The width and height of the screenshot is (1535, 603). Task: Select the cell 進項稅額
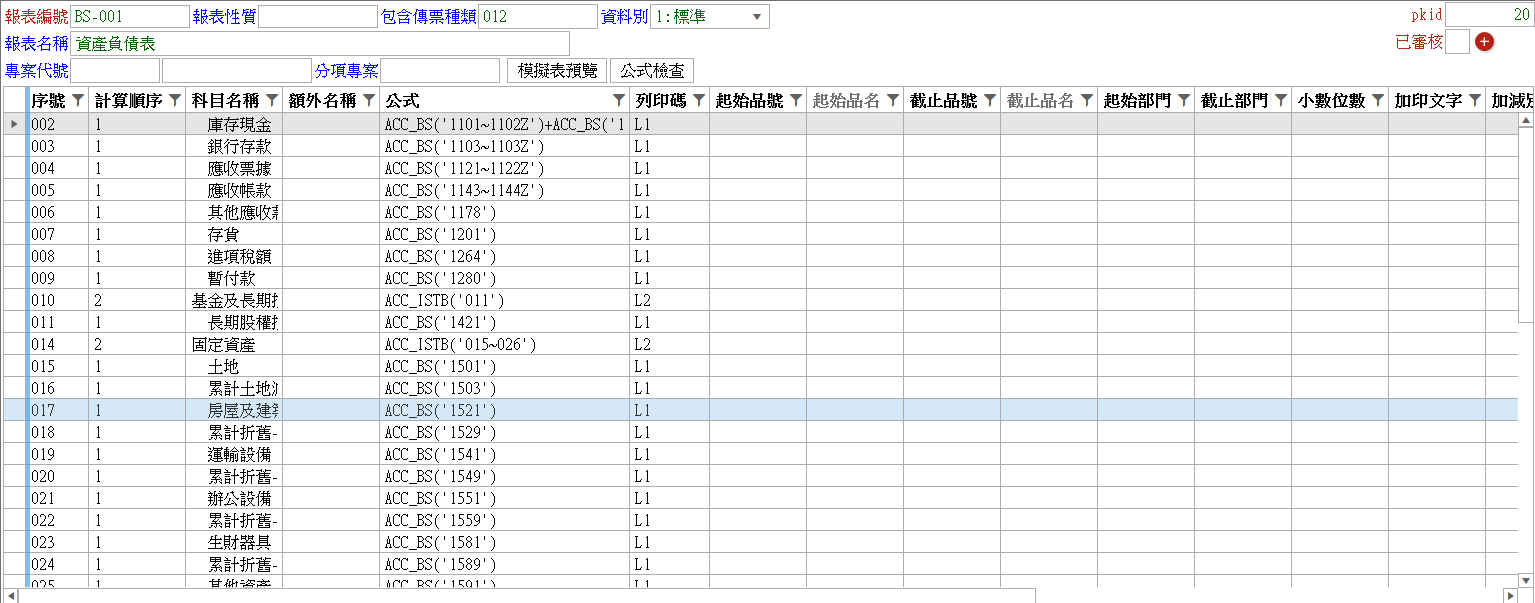235,256
